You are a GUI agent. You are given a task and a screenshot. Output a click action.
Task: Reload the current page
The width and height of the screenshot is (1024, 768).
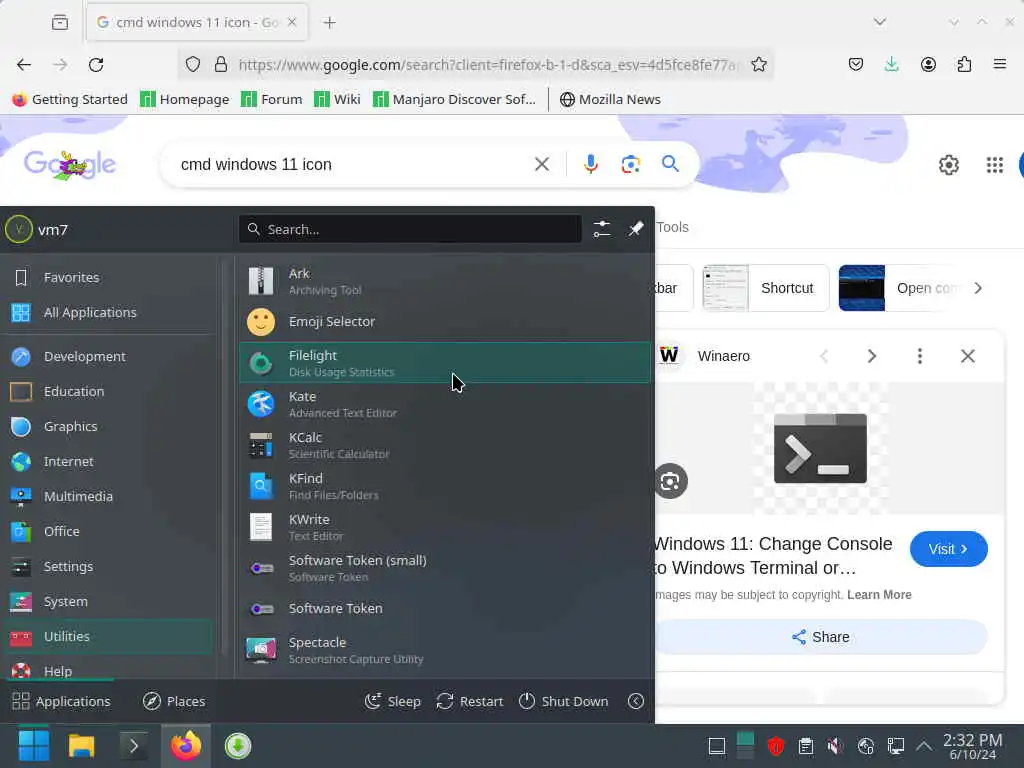pos(96,64)
